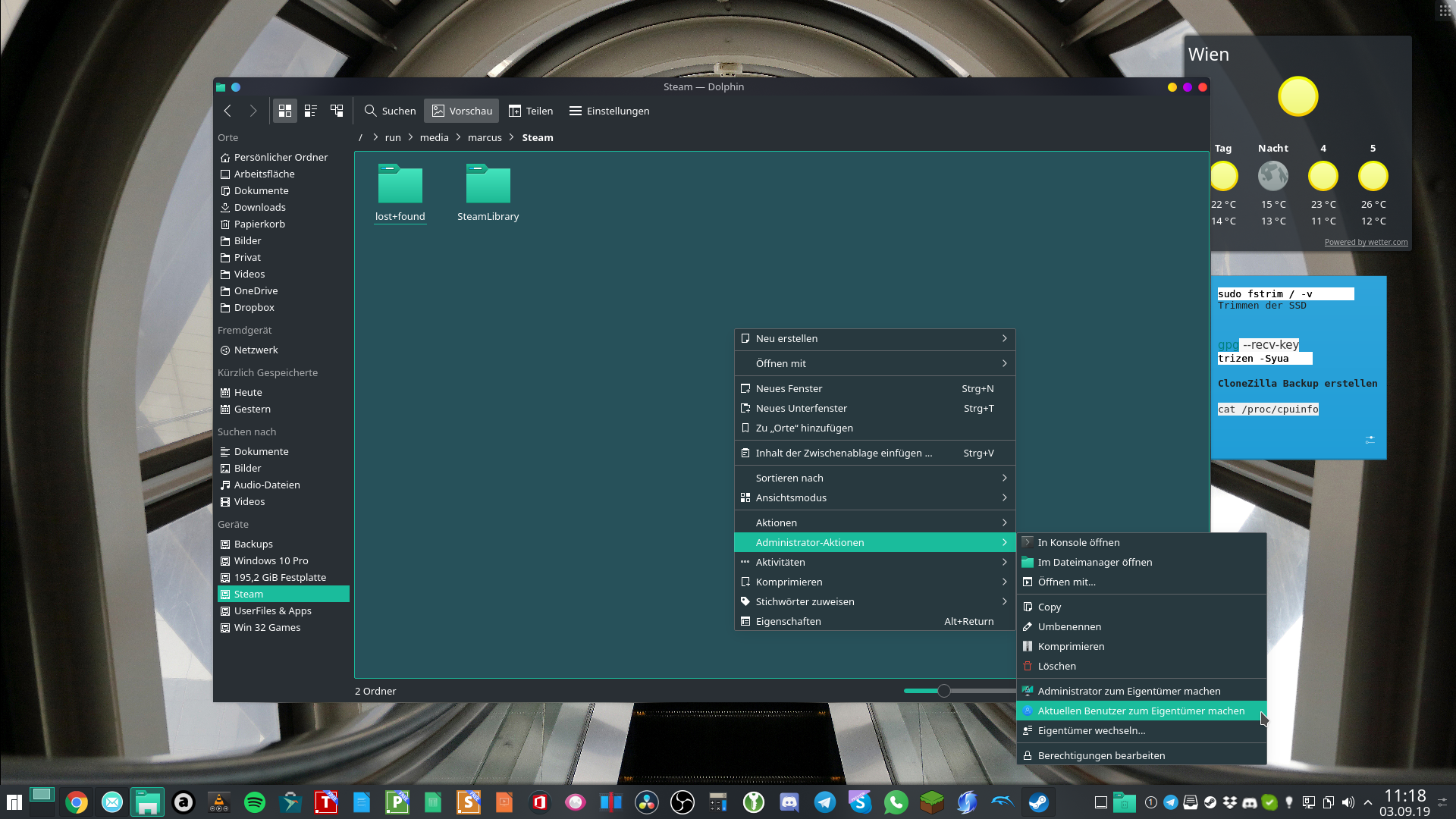Click the Suchen search button

(390, 111)
